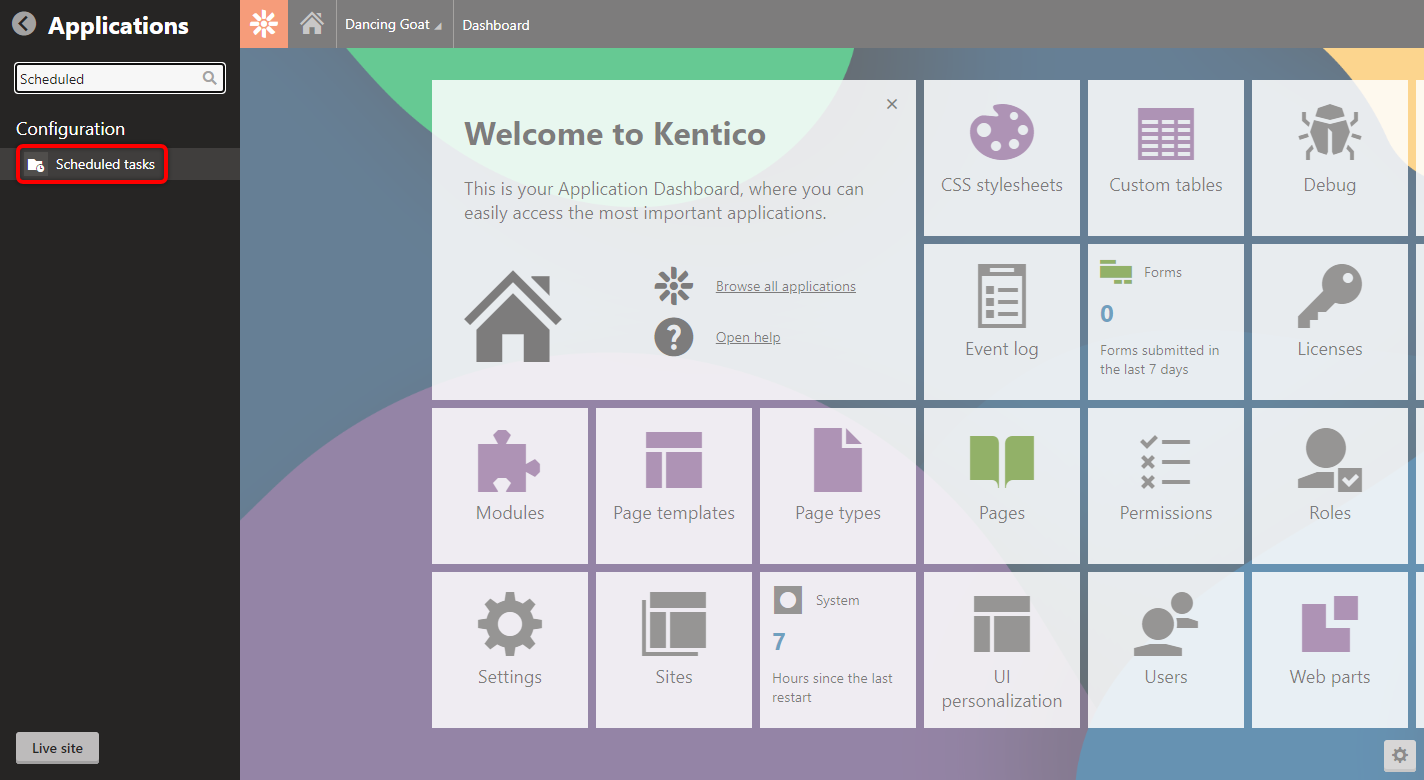Open the Users tile
This screenshot has height=780, width=1424.
[x=1166, y=650]
